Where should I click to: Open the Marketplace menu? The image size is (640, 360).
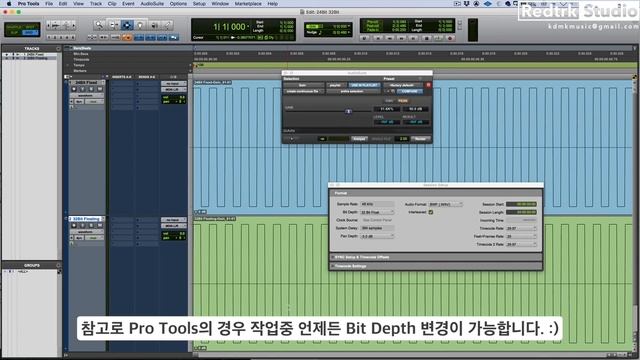coord(248,4)
